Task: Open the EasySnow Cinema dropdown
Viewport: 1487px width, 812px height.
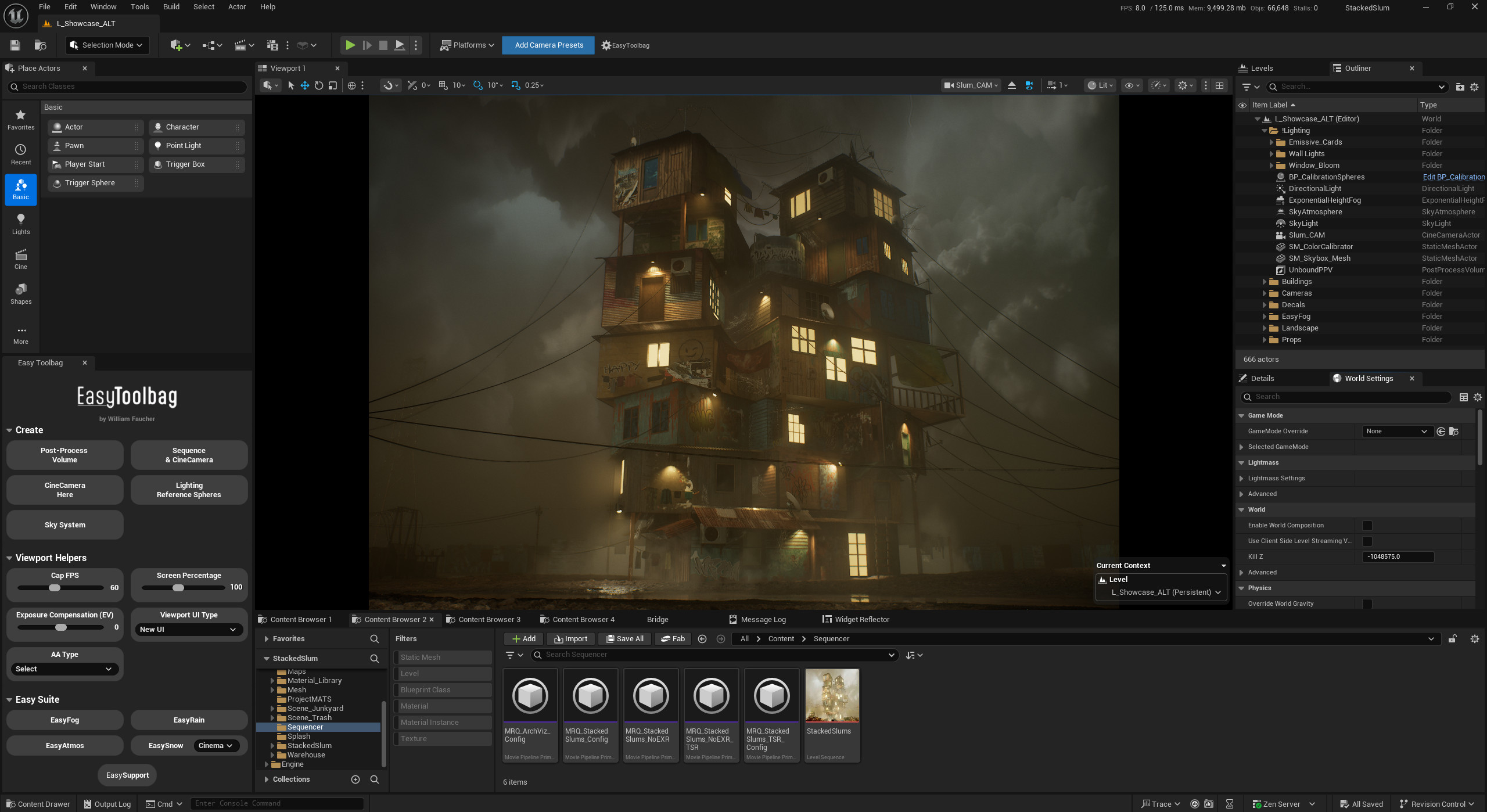Action: pyautogui.click(x=215, y=745)
